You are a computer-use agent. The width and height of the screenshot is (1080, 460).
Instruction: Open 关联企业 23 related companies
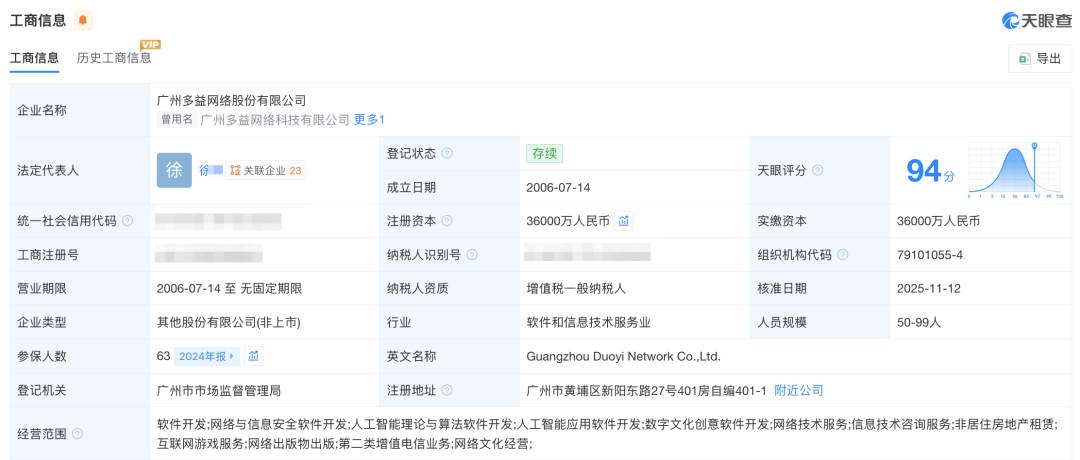[x=266, y=171]
